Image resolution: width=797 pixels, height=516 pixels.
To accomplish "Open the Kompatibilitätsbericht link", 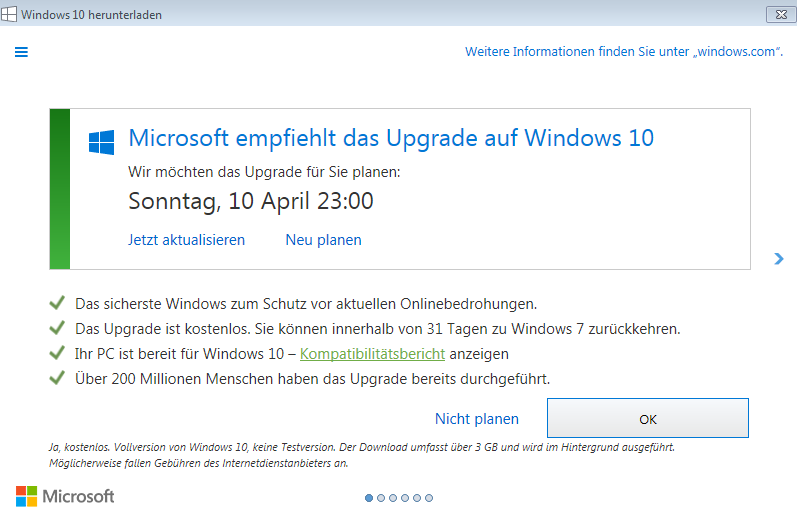I will (x=373, y=354).
